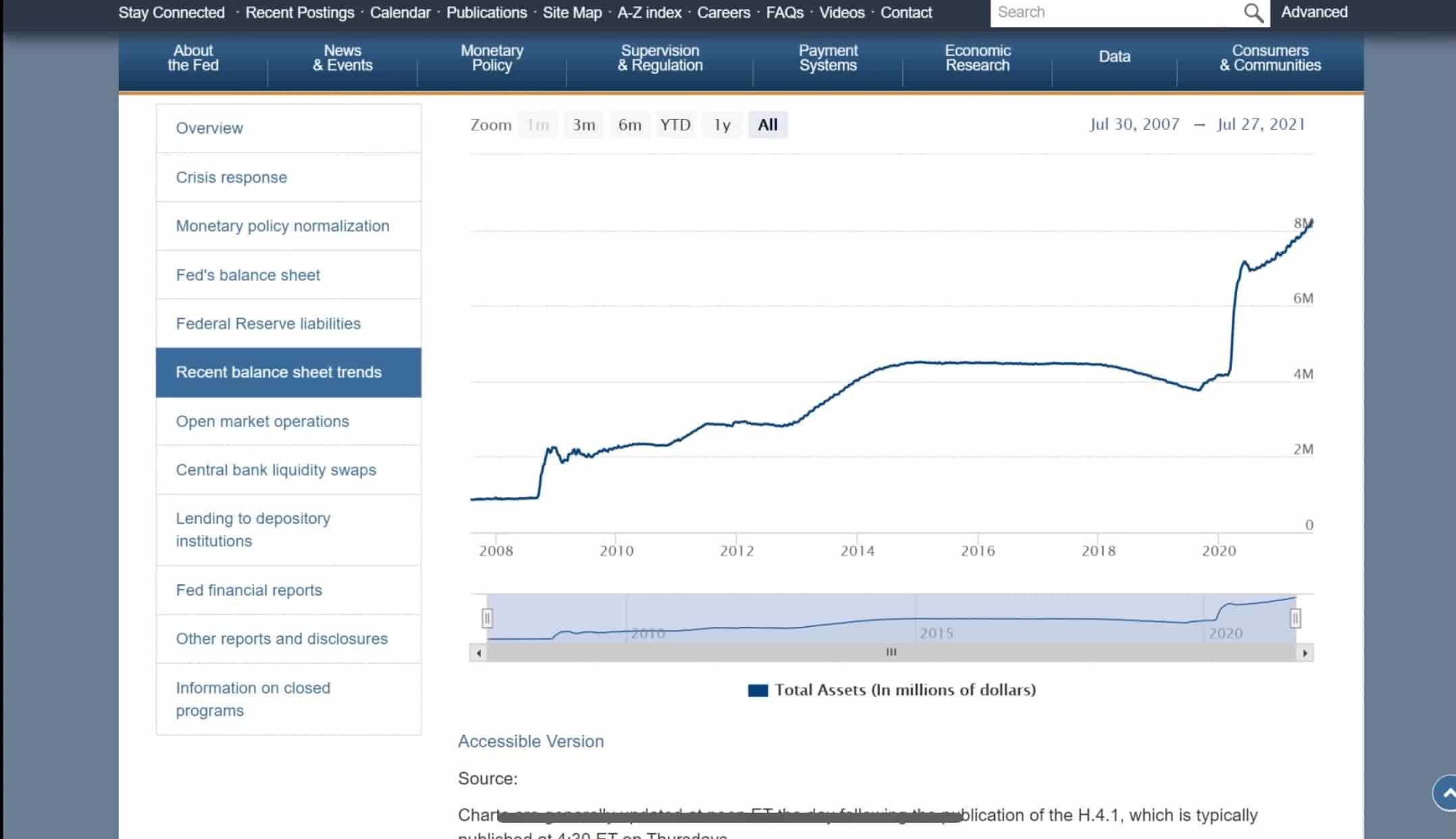Click the navigator scrollbar center grip
Image resolution: width=1456 pixels, height=839 pixels.
point(891,653)
